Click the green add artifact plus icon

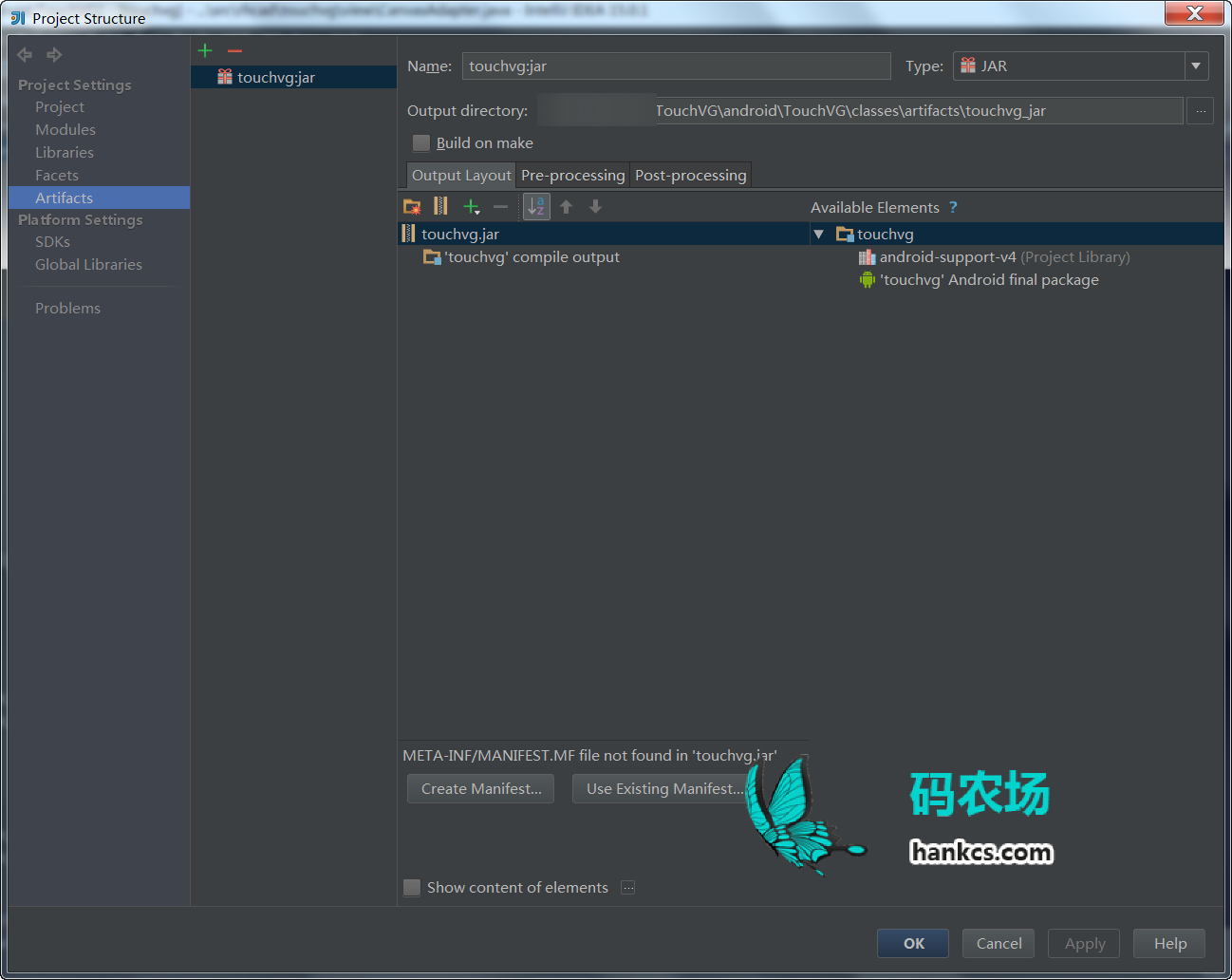pyautogui.click(x=205, y=50)
